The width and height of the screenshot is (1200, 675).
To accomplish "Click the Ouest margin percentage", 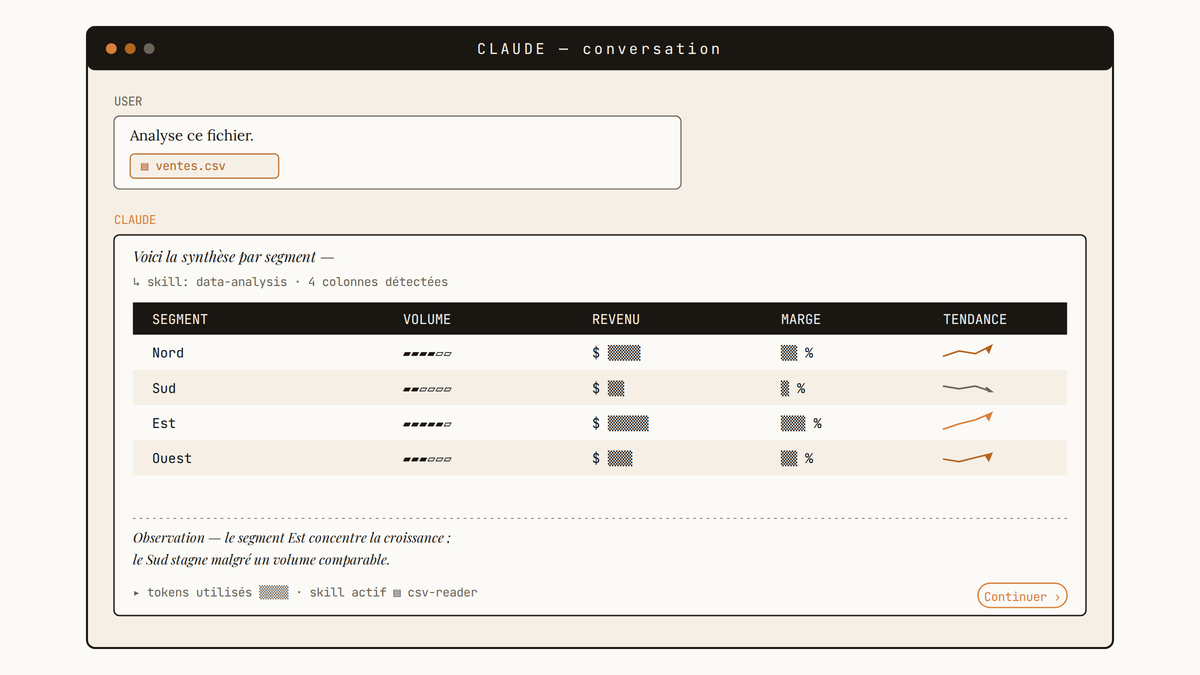I will click(797, 458).
